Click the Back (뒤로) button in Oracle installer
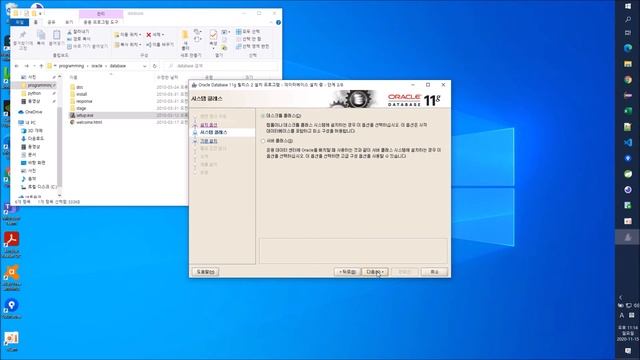This screenshot has height=360, width=640. [x=347, y=272]
